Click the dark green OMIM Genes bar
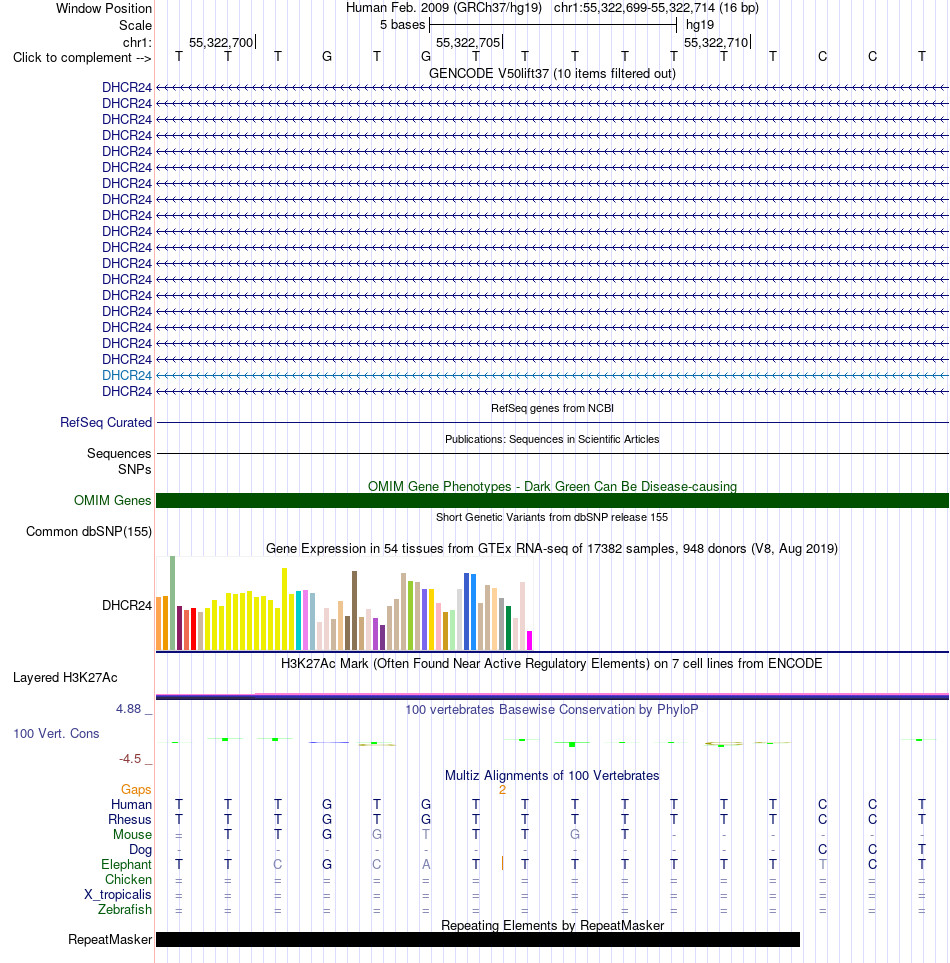Image resolution: width=950 pixels, height=963 pixels. (x=552, y=501)
